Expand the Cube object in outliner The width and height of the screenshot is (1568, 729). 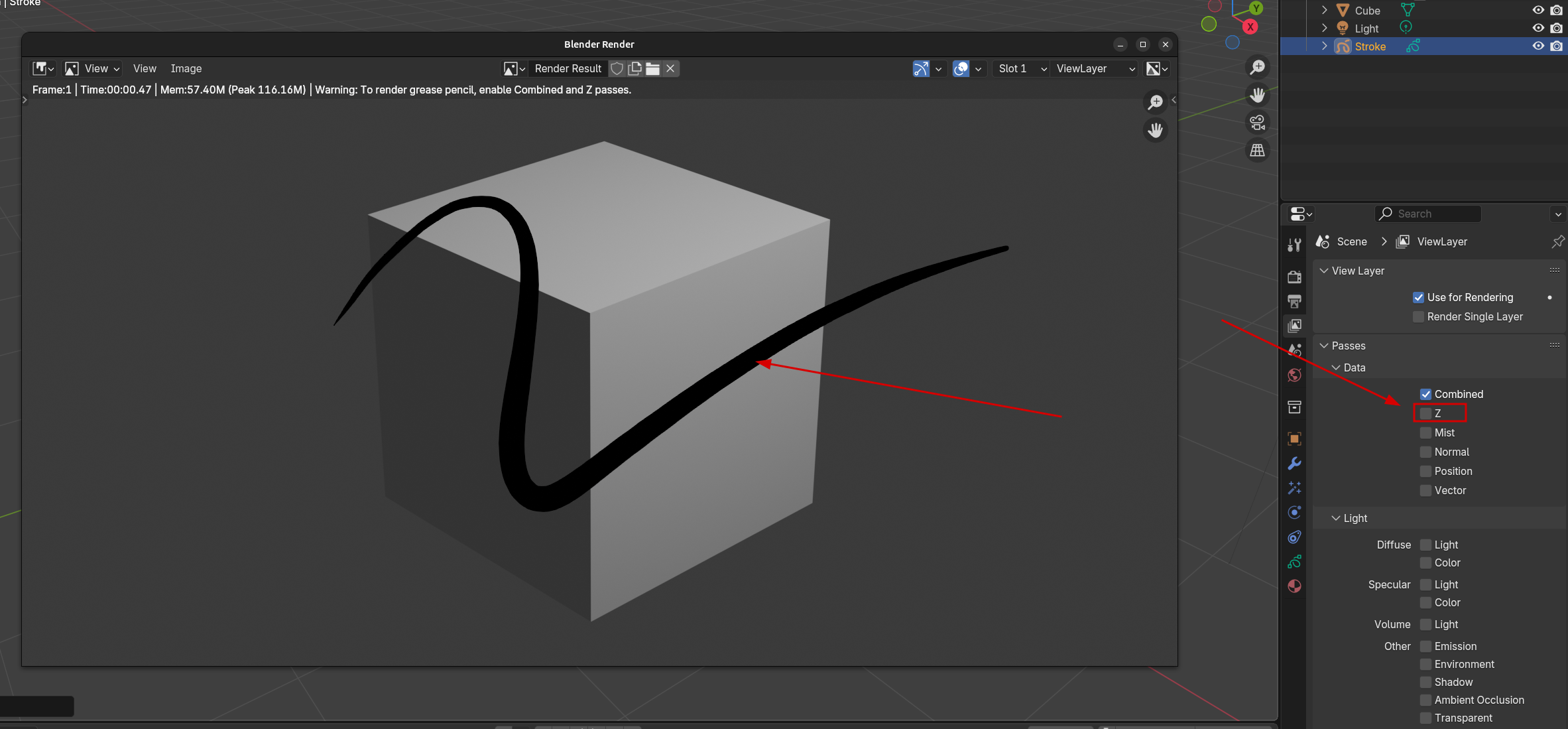click(x=1324, y=10)
